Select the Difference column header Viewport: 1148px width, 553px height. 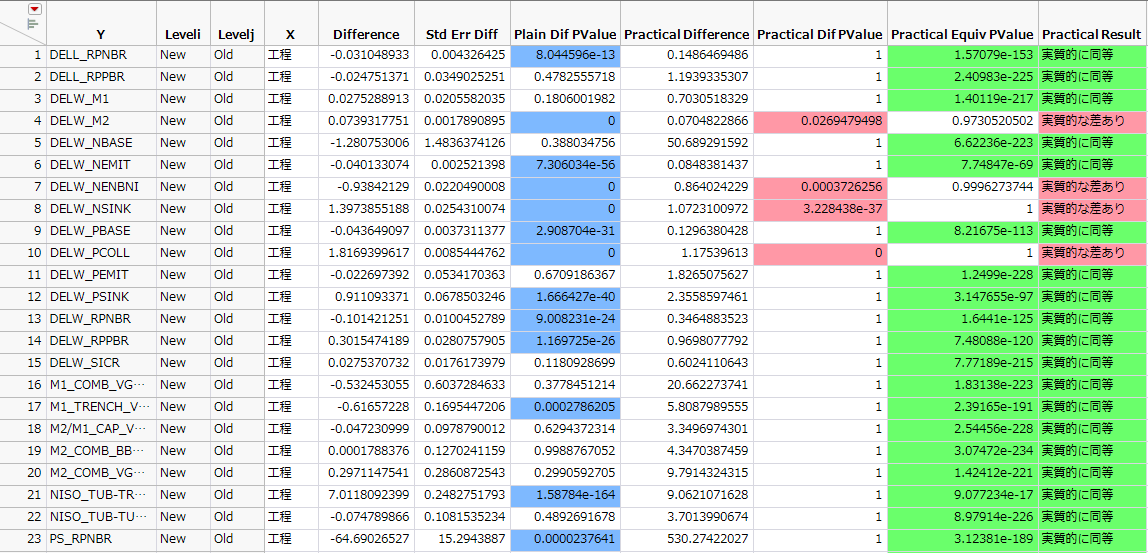tap(366, 34)
